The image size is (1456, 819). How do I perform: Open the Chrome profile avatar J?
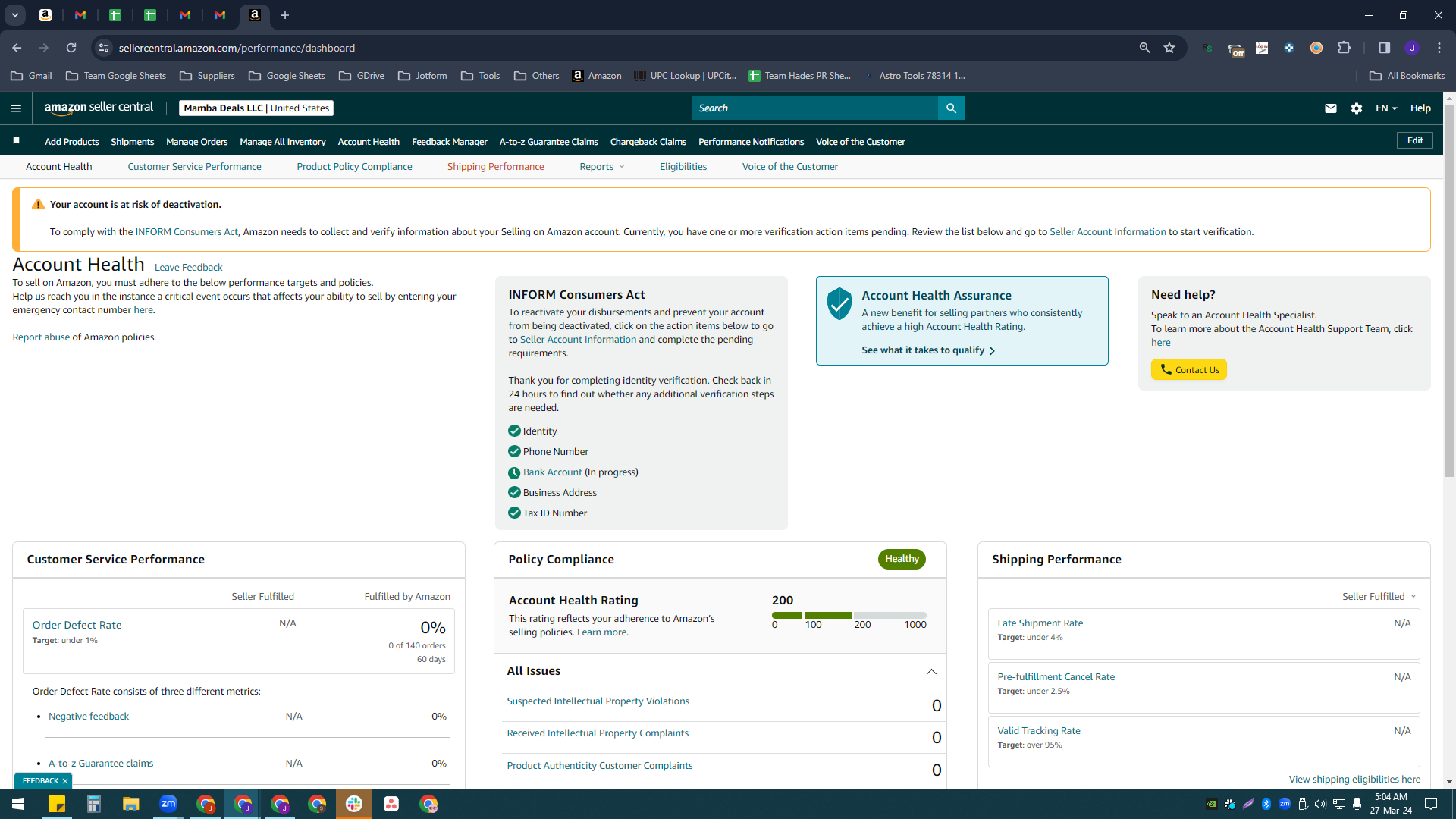(1411, 48)
